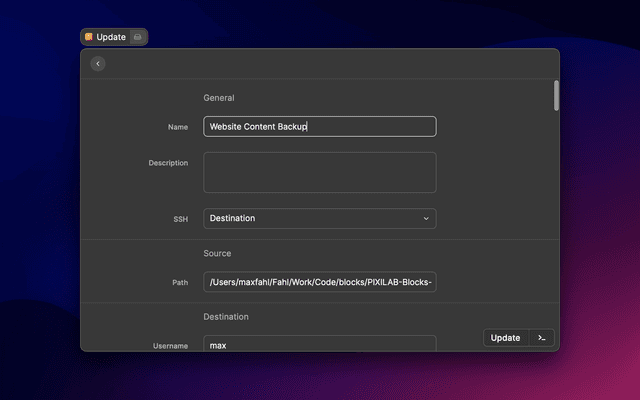Click the orange app icon beside Update title

89,37
